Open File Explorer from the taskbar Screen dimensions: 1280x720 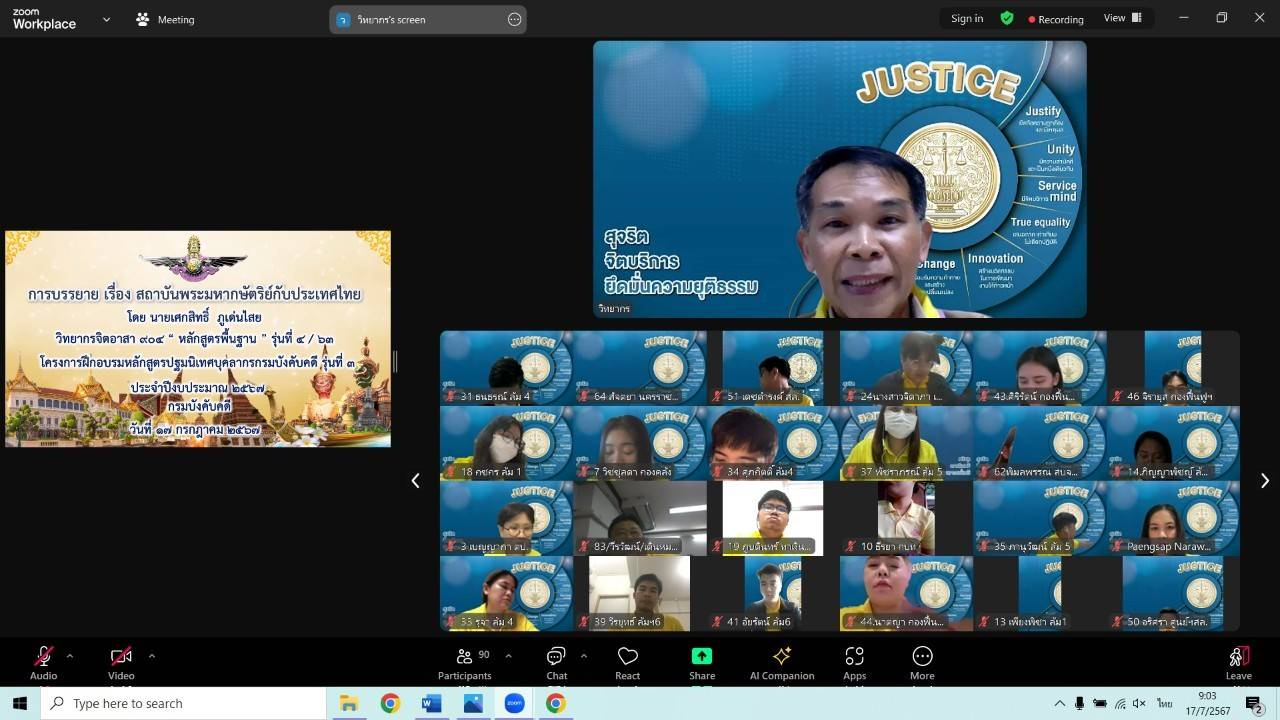click(x=349, y=703)
